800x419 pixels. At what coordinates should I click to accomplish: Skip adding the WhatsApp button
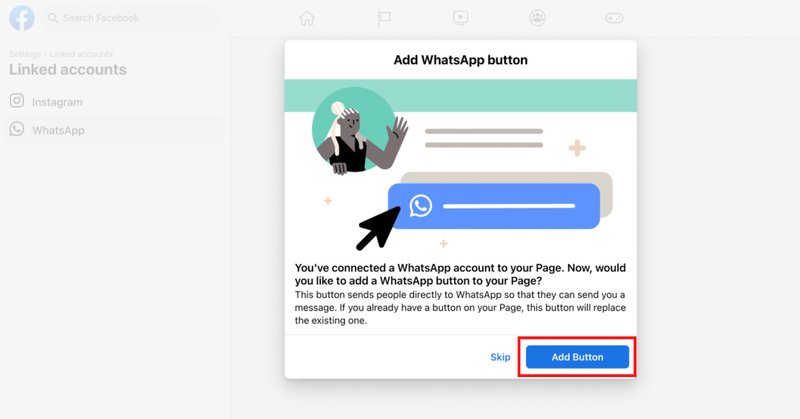click(x=500, y=357)
